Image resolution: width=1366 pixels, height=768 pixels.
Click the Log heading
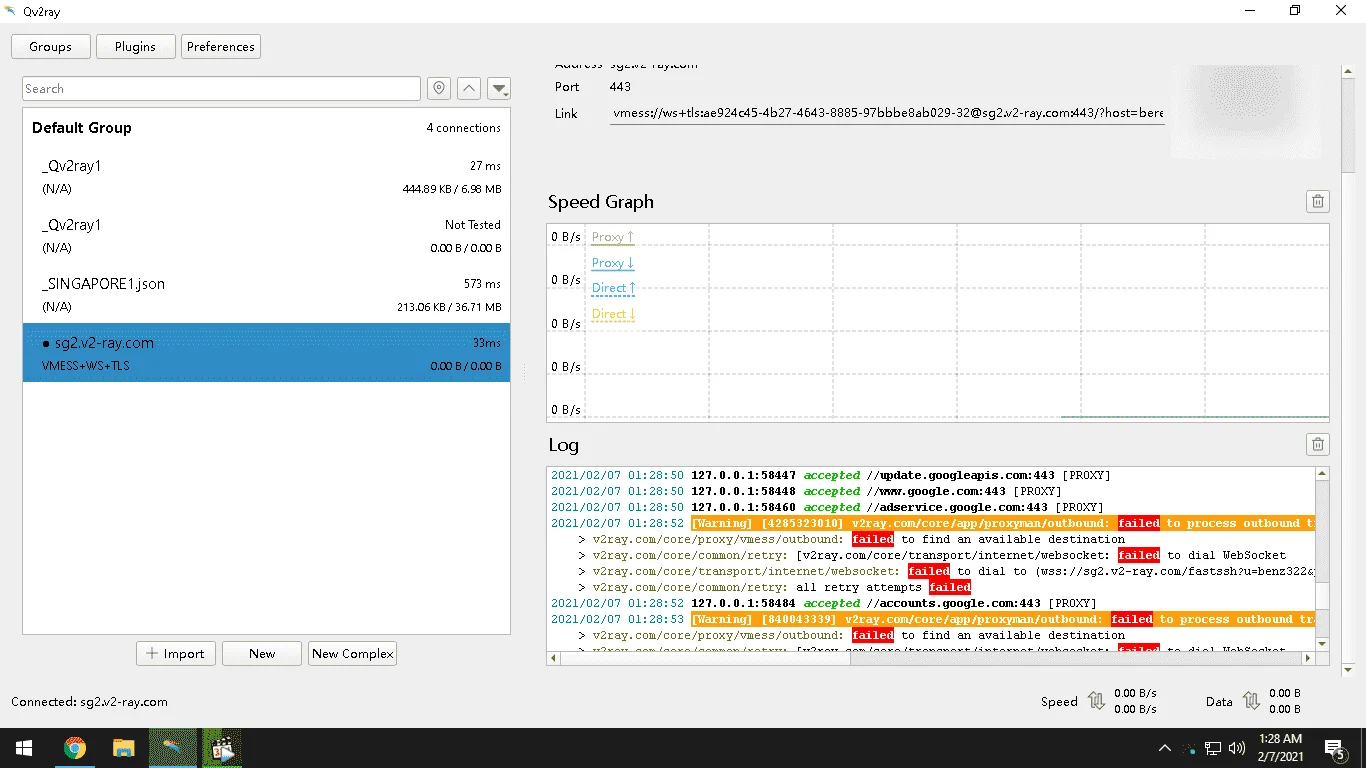coord(563,445)
